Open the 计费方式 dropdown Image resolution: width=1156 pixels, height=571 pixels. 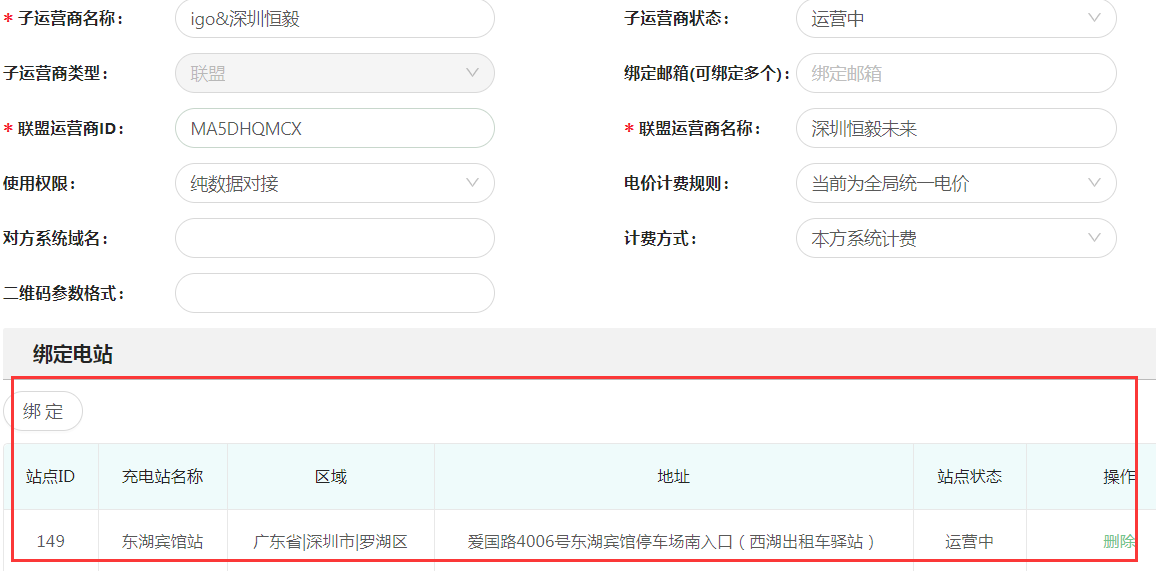tap(955, 238)
